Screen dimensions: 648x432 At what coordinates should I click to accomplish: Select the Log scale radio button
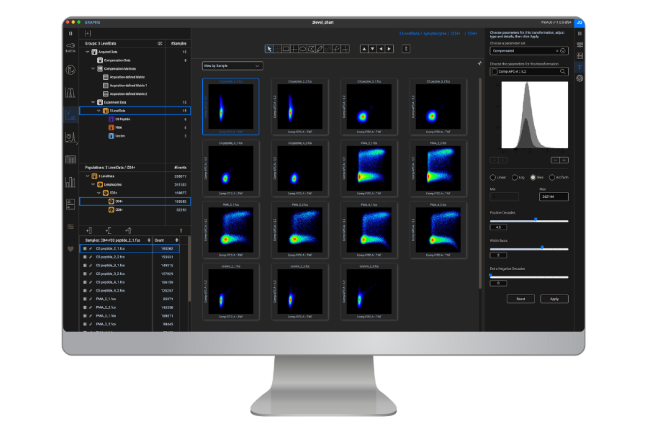click(x=514, y=176)
